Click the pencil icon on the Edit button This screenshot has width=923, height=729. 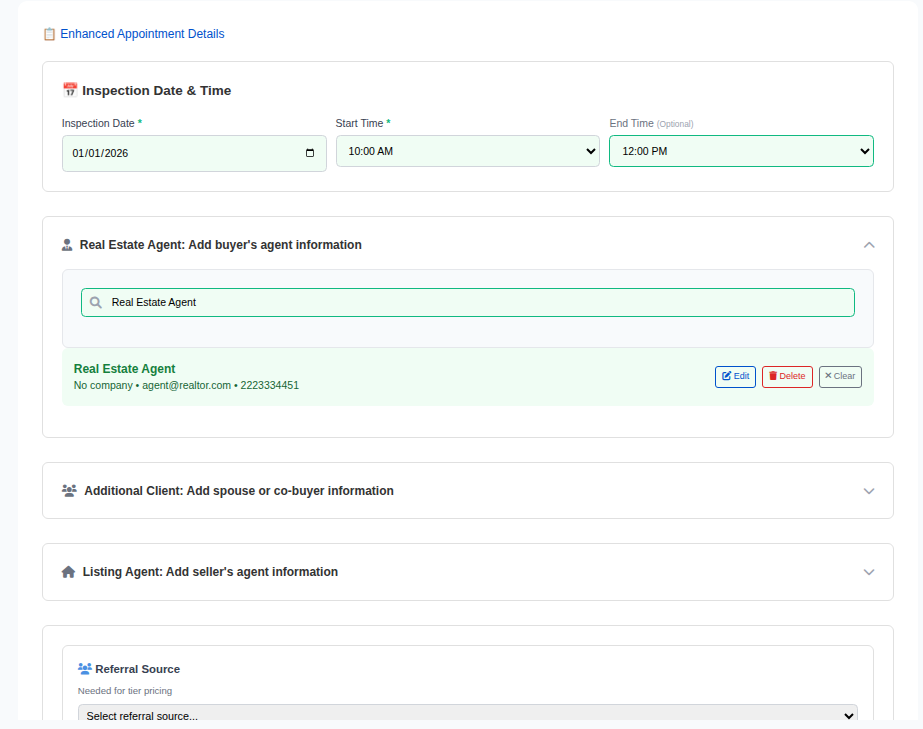(726, 376)
